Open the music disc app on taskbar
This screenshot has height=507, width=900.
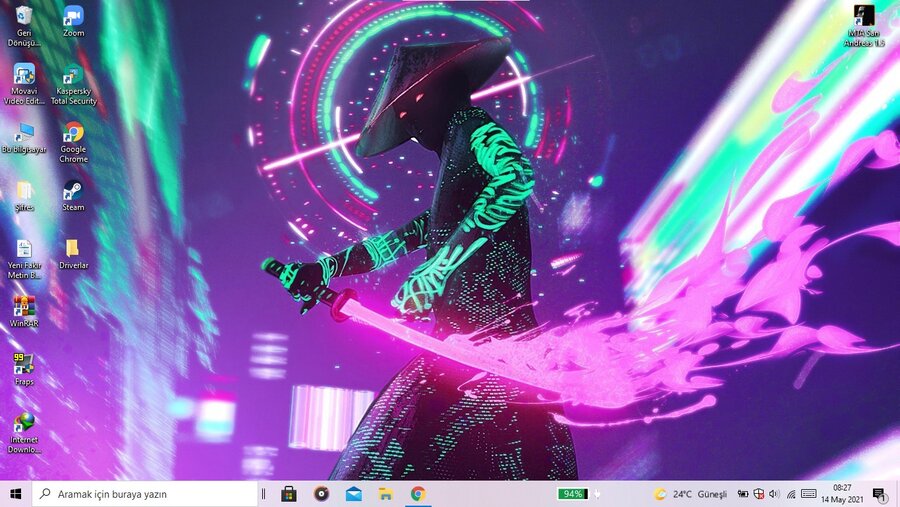click(321, 494)
